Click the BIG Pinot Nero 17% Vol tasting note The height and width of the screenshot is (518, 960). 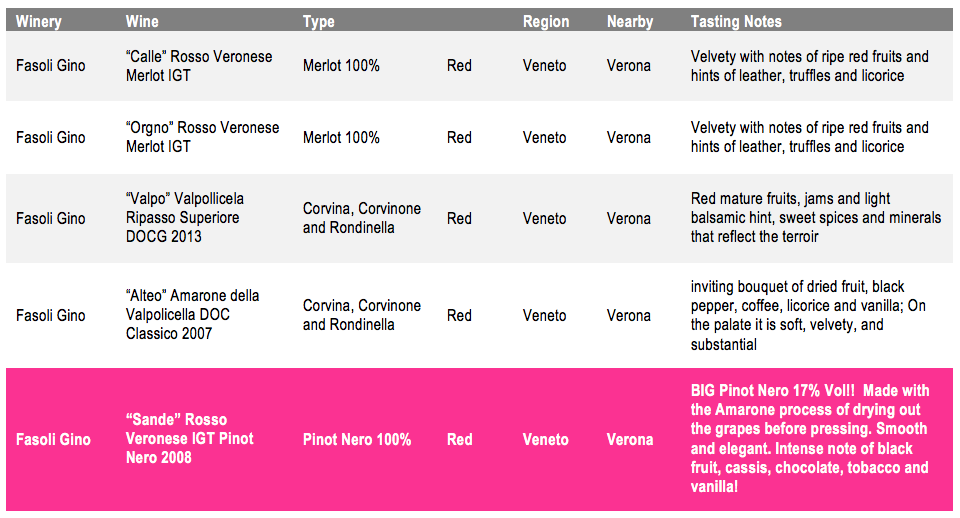(810, 438)
